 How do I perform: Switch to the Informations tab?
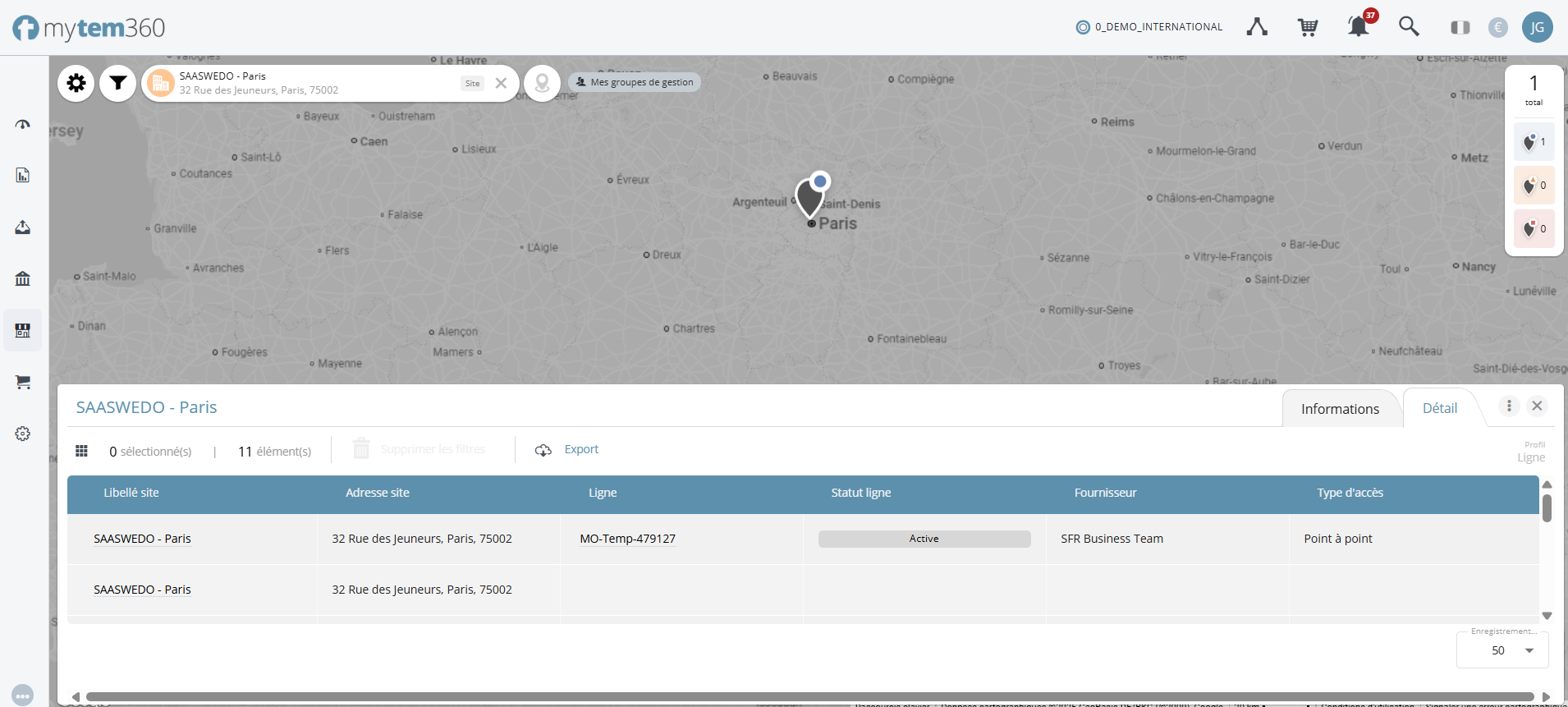pos(1340,409)
